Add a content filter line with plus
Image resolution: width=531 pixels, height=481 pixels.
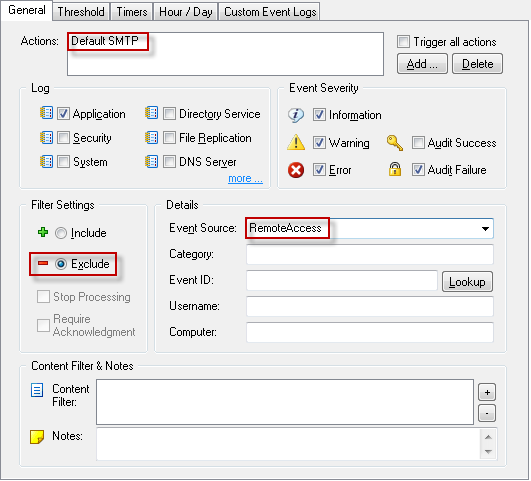(x=487, y=392)
